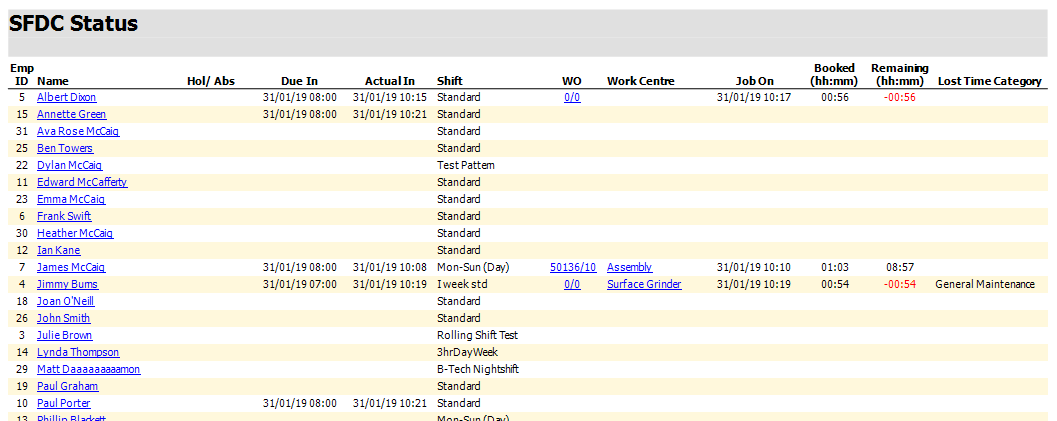The image size is (1057, 421).
Task: Click the red -00:56 remaining value
Action: click(900, 97)
